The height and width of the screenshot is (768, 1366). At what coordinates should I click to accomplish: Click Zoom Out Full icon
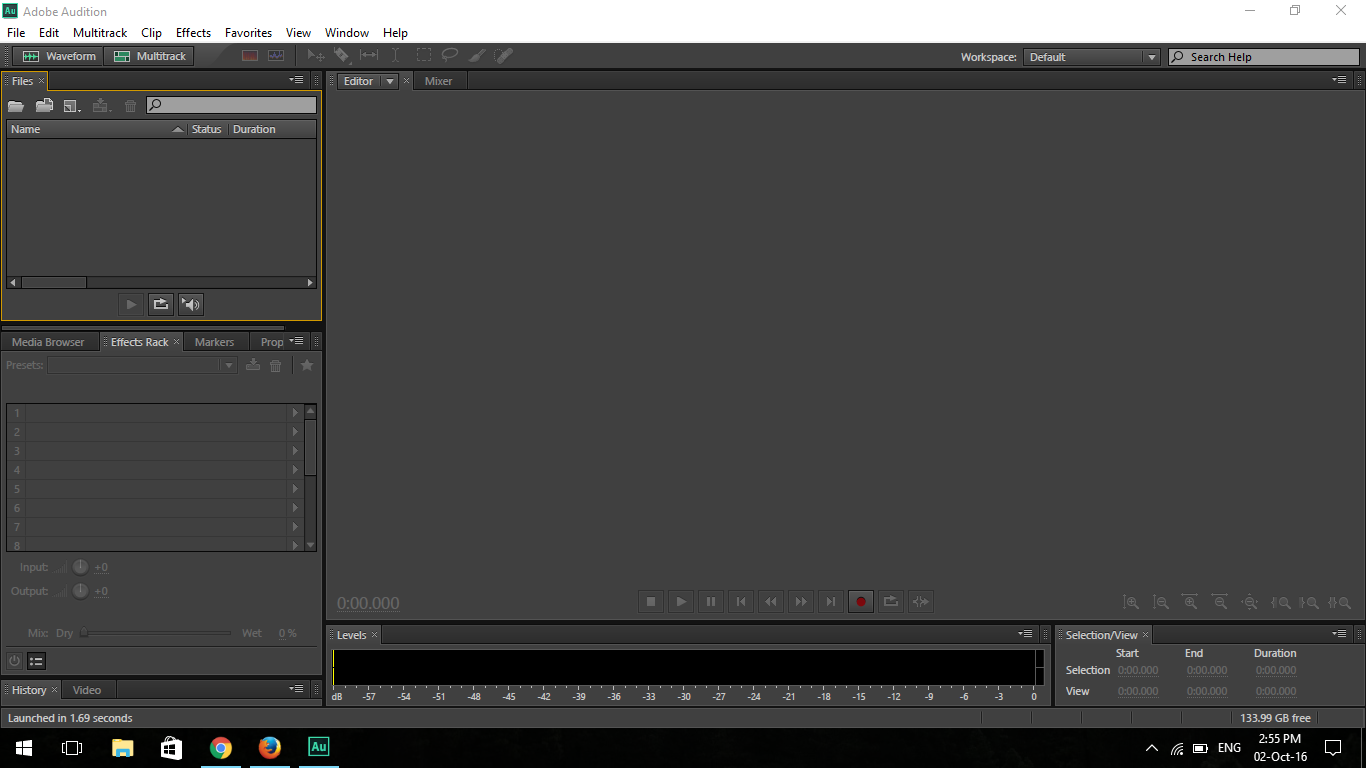point(1250,602)
